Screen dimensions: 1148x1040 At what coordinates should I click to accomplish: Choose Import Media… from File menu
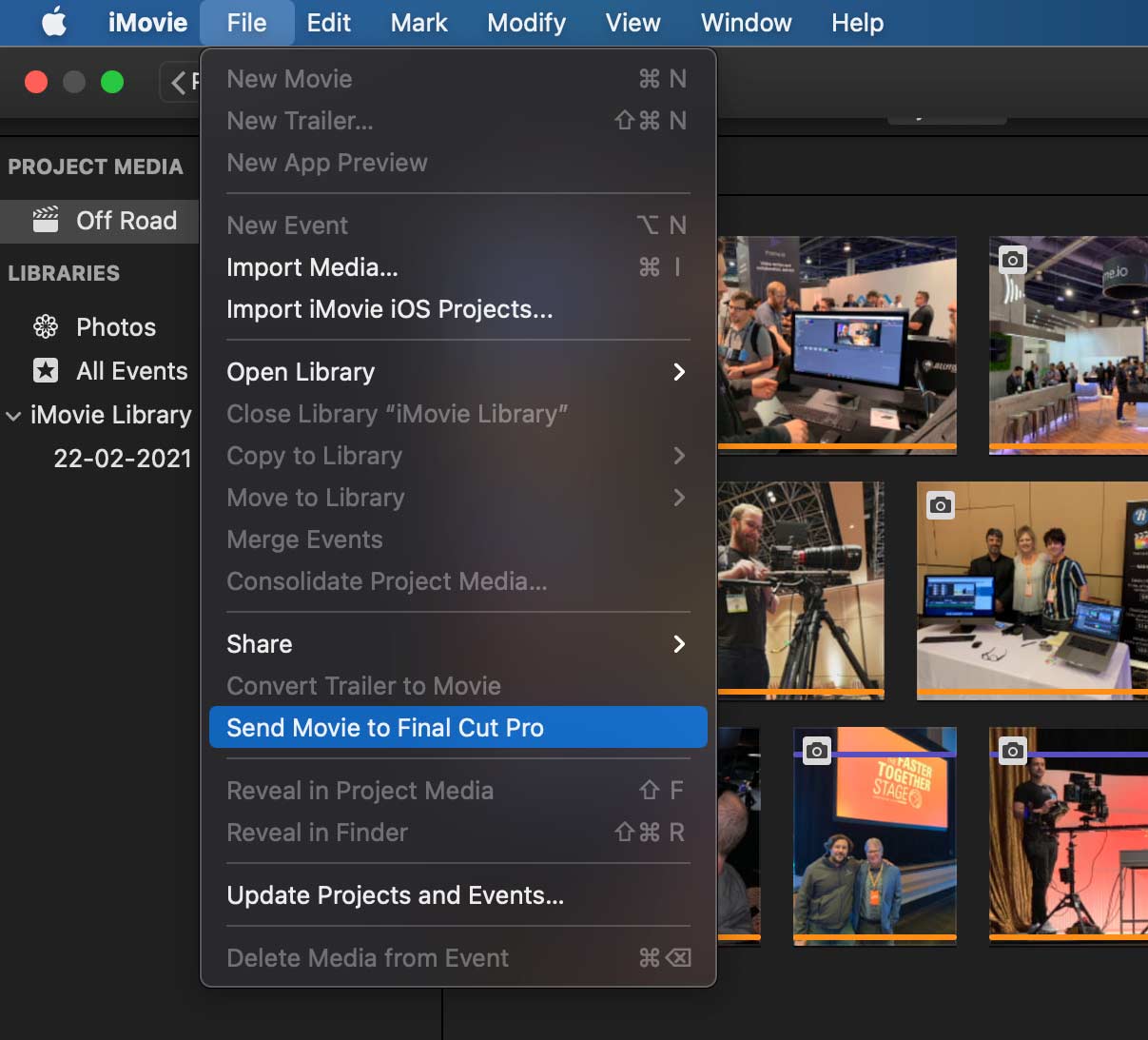pyautogui.click(x=457, y=267)
